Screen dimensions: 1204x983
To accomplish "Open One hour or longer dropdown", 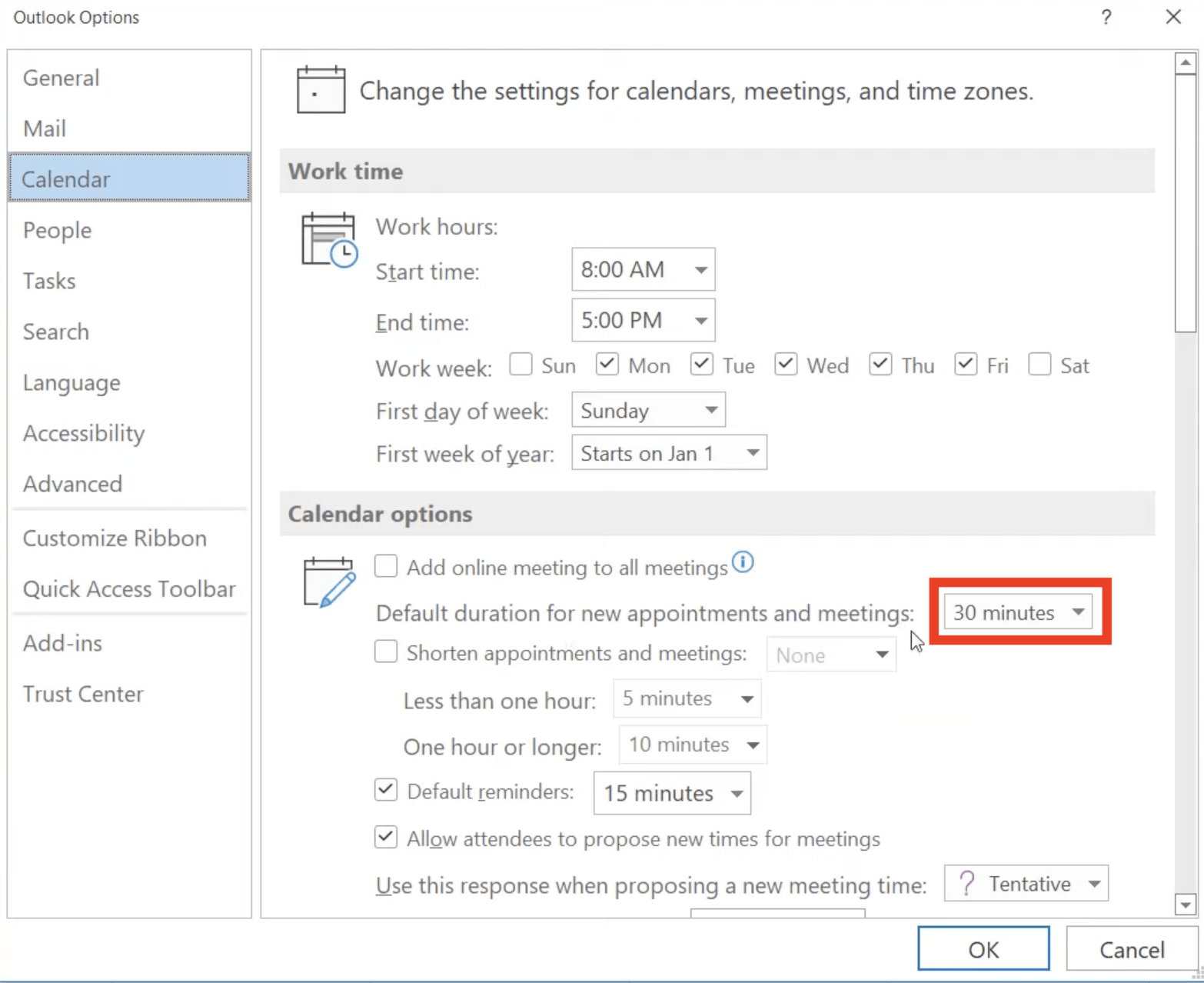I will (693, 745).
